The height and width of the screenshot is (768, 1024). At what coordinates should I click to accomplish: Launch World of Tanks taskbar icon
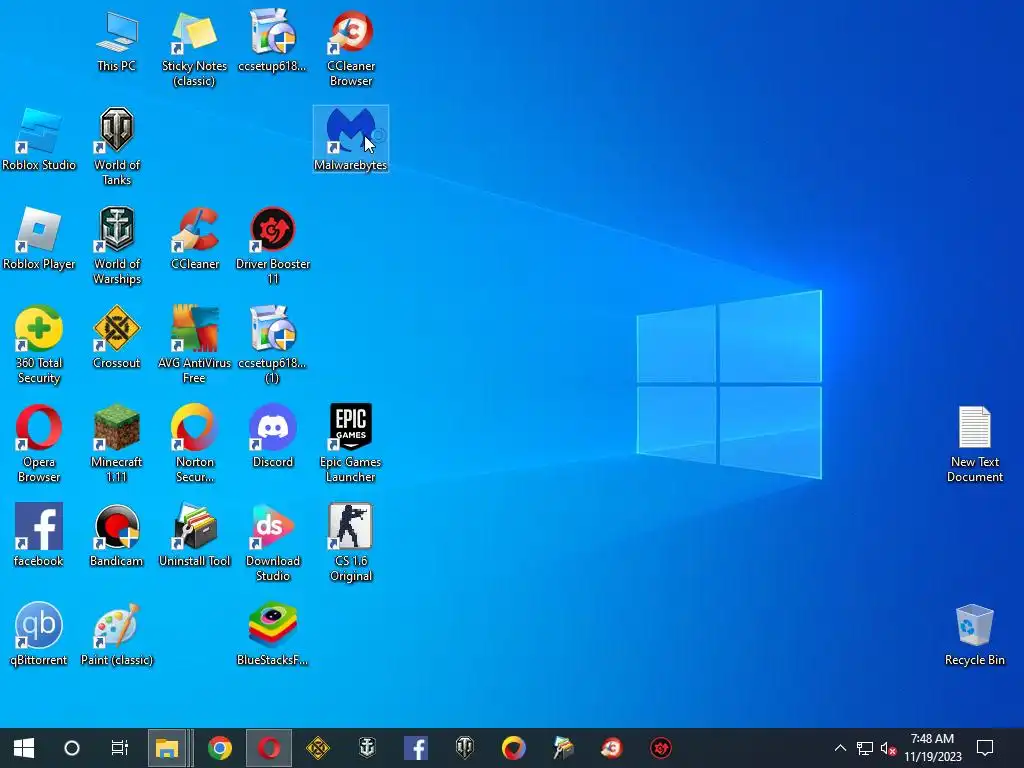(x=465, y=748)
